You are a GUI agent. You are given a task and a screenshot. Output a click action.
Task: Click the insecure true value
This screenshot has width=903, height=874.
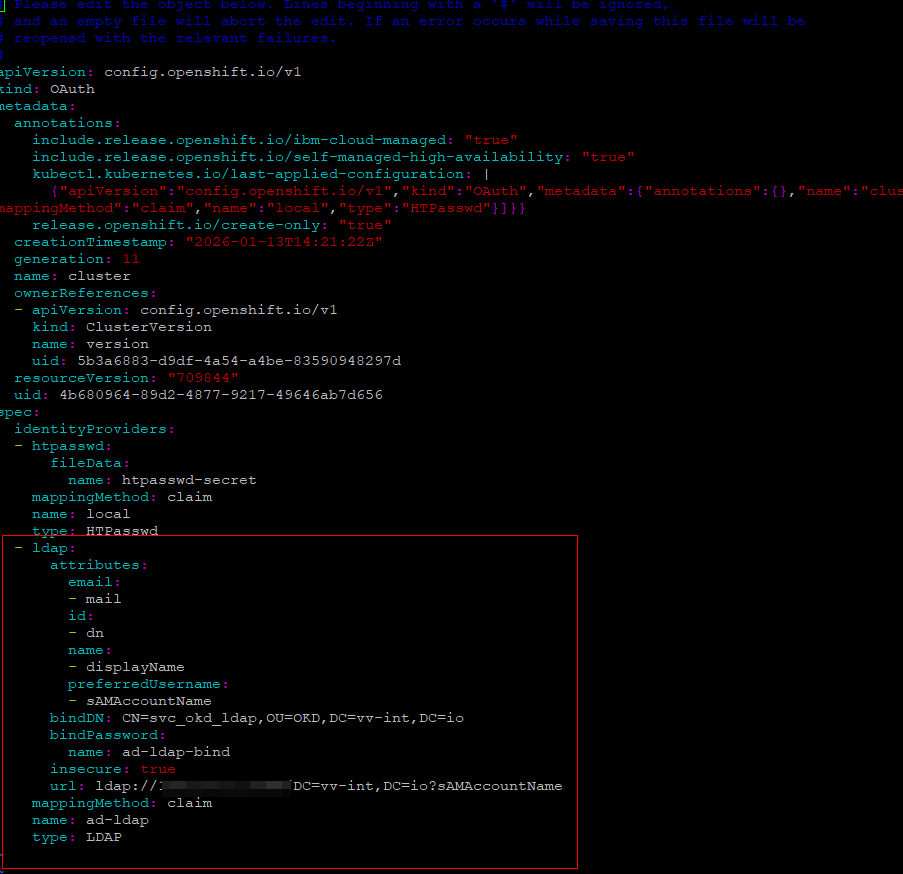coord(157,769)
